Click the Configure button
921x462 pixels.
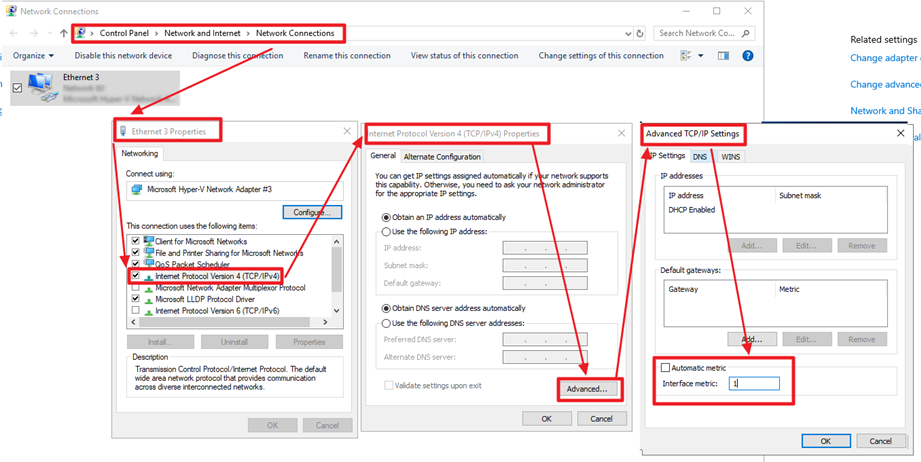click(312, 212)
